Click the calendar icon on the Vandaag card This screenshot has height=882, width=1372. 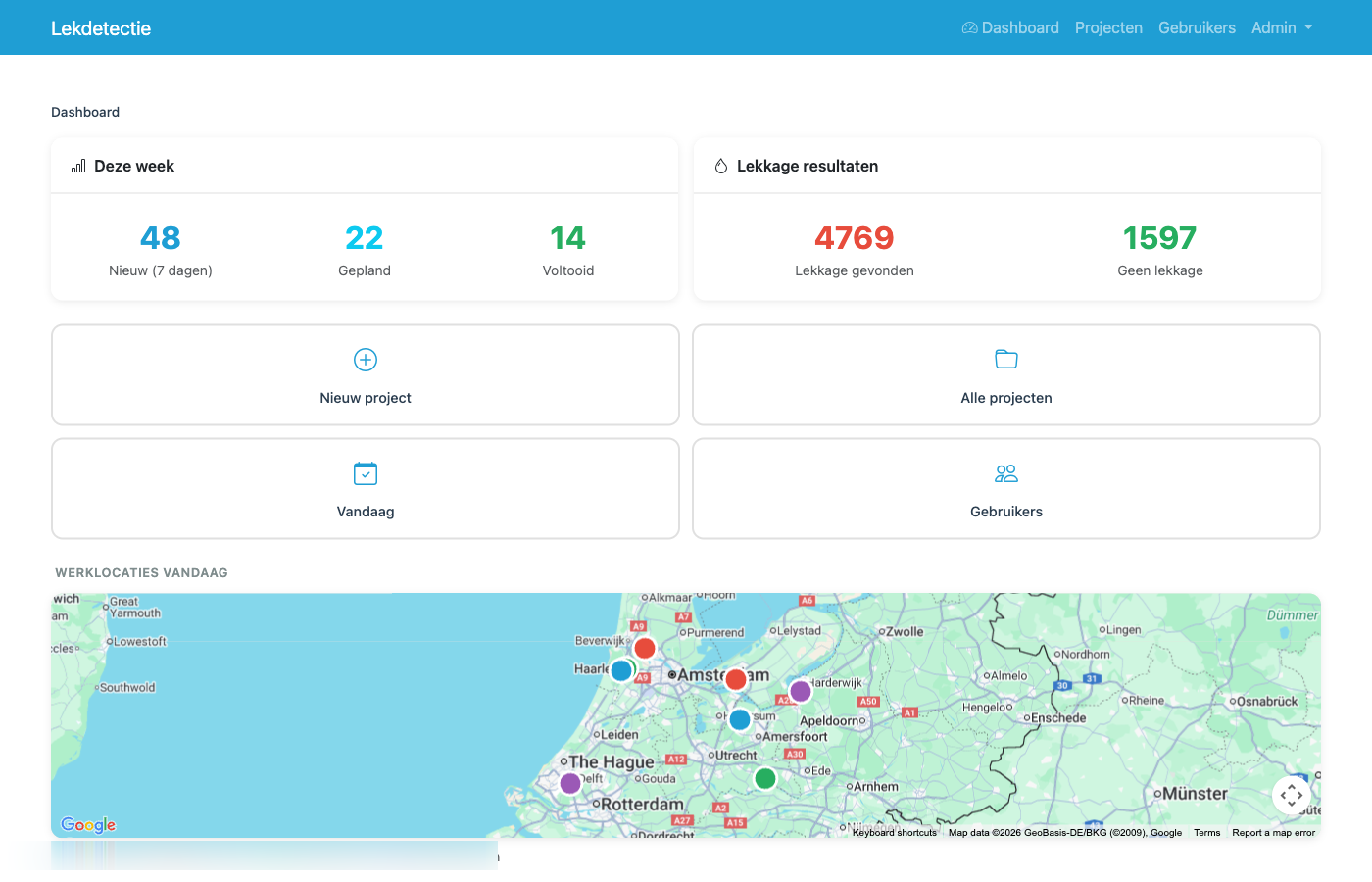[x=365, y=473]
